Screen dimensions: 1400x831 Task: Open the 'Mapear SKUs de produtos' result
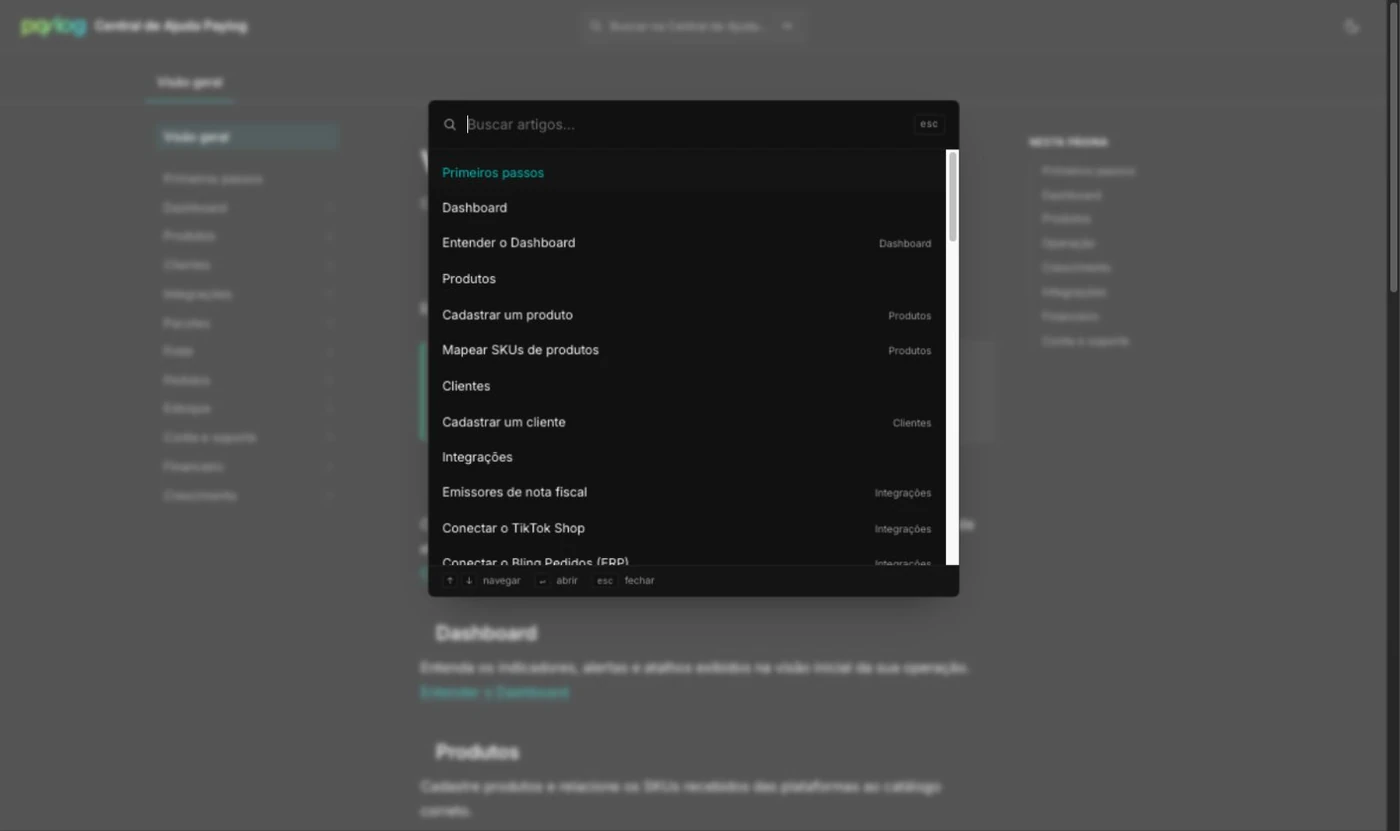click(x=687, y=350)
